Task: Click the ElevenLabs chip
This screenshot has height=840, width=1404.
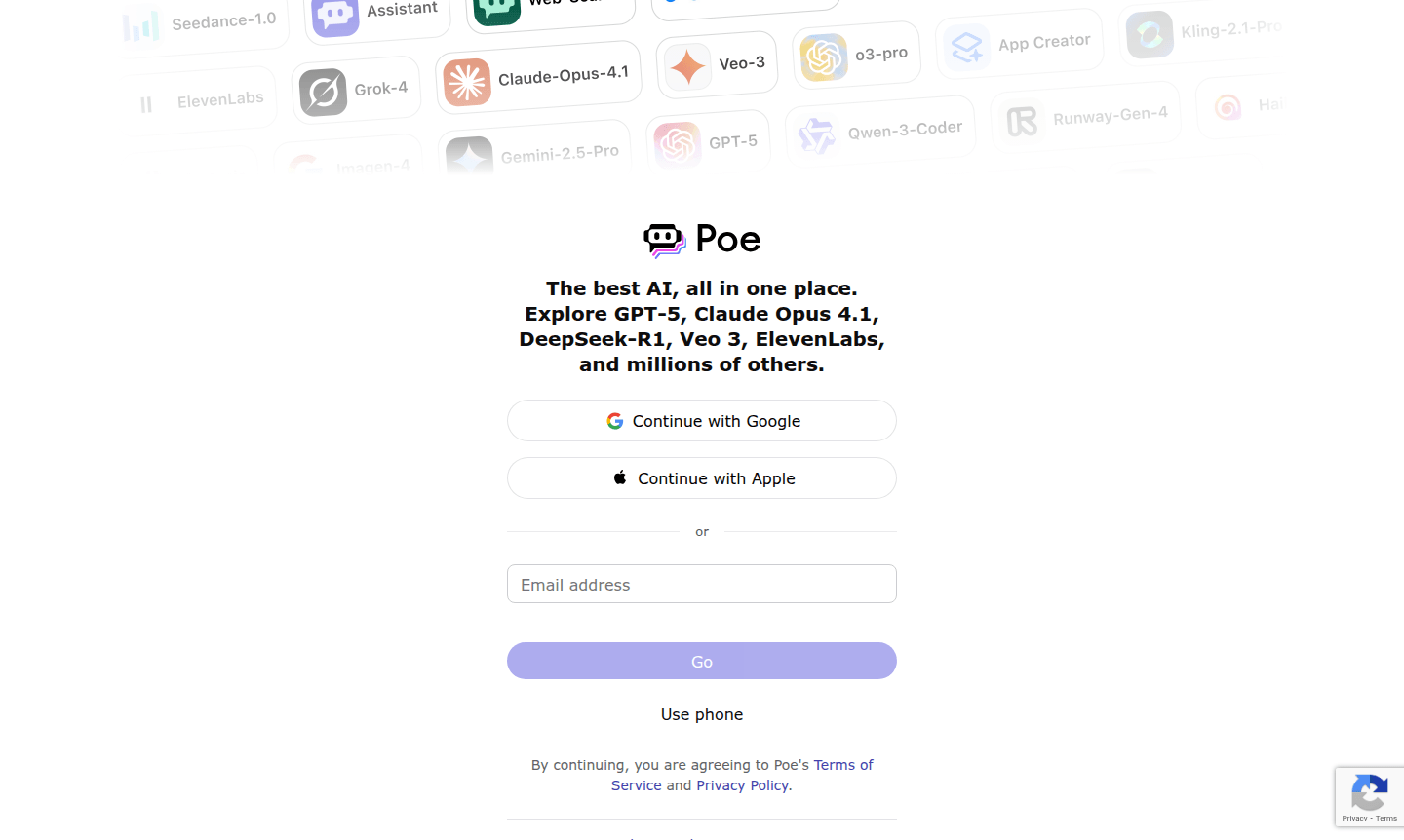Action: (200, 97)
